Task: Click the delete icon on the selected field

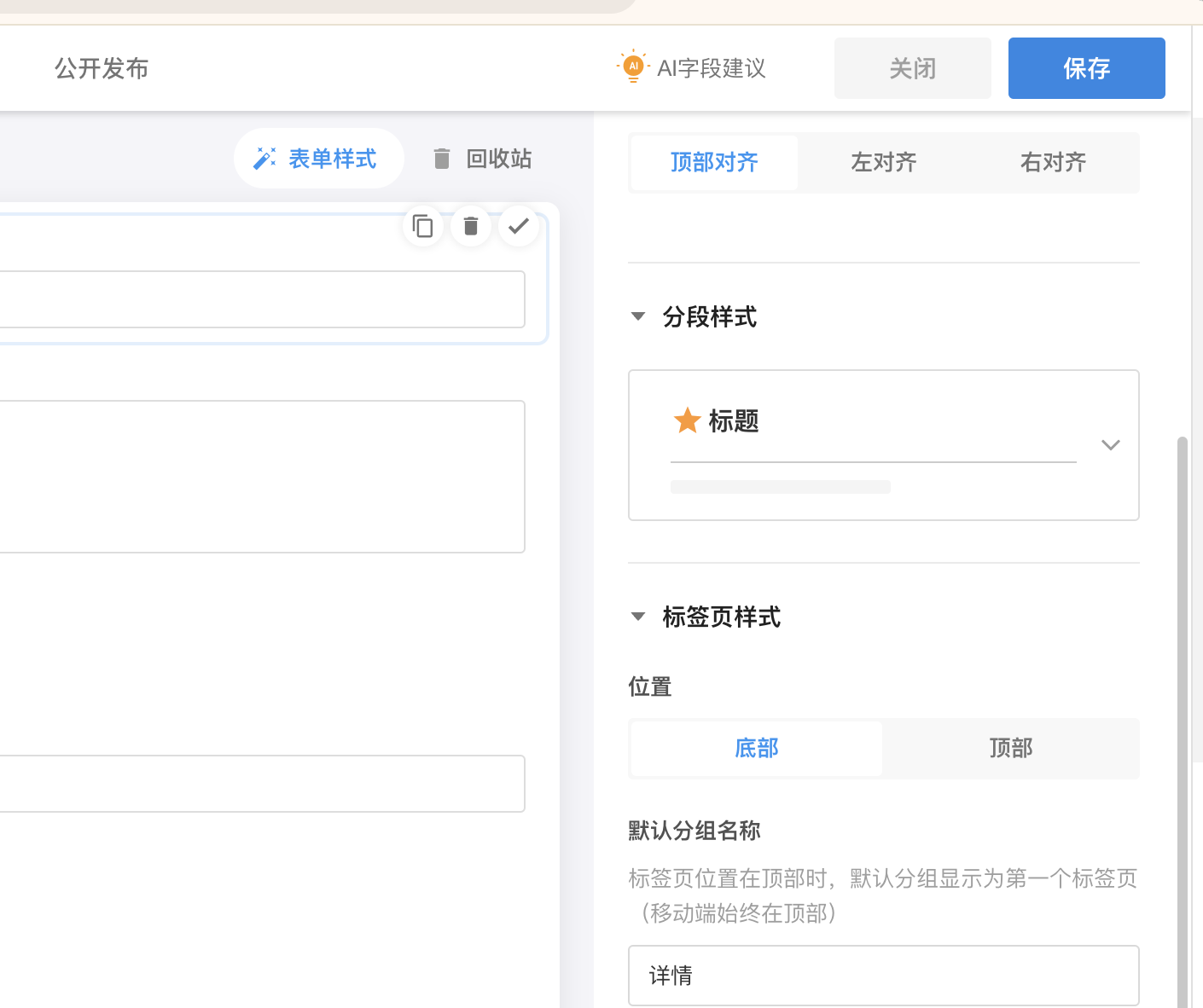Action: (471, 226)
